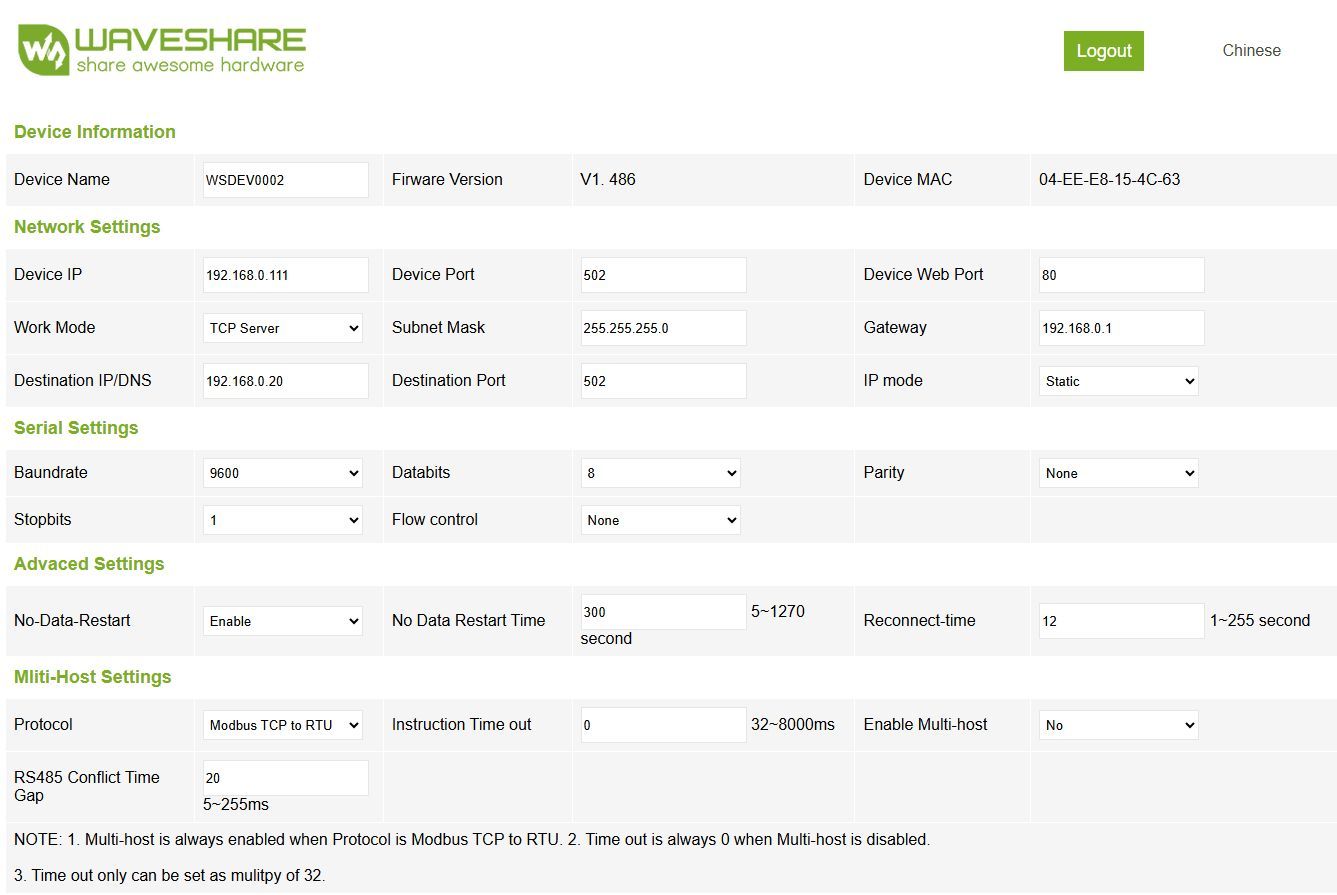Click the Device Name input field

tap(285, 180)
